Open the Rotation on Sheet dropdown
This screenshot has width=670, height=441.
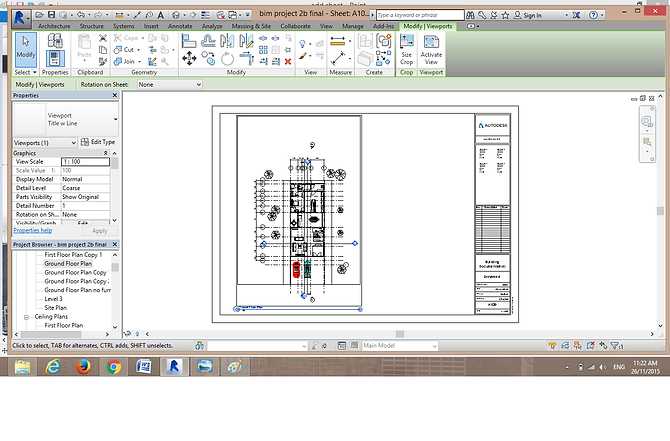pyautogui.click(x=170, y=85)
